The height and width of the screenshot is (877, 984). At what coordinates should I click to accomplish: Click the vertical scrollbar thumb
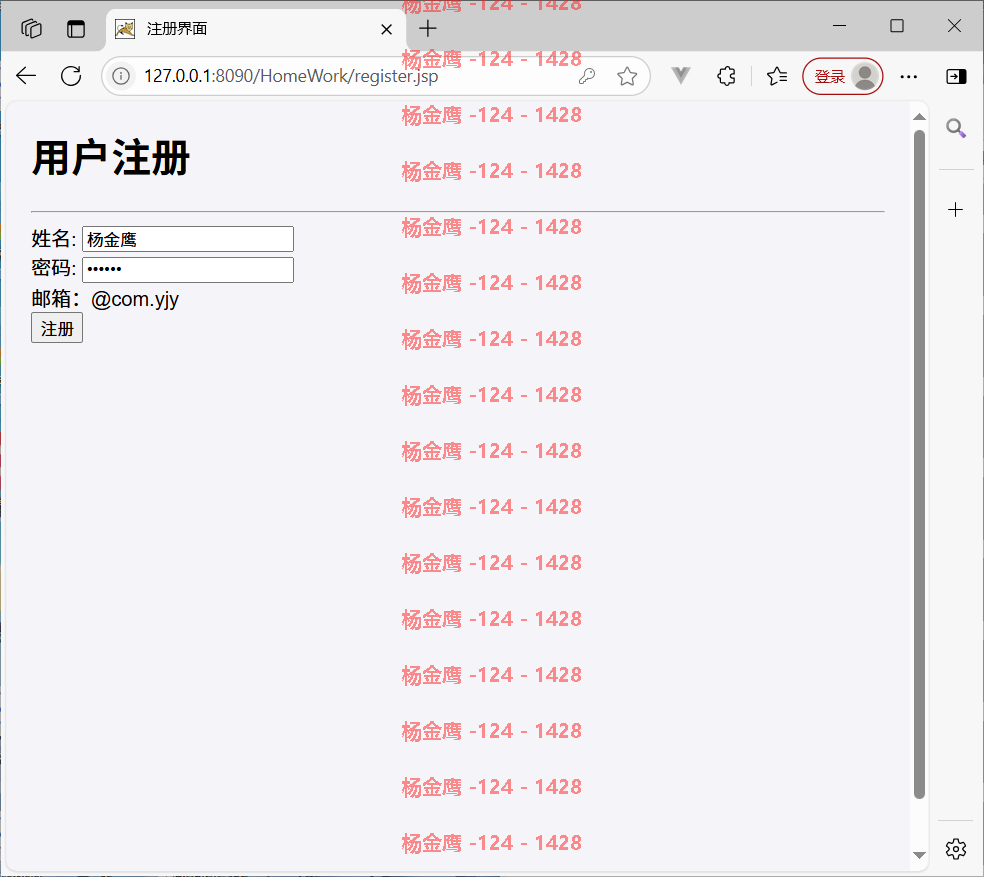click(x=919, y=465)
